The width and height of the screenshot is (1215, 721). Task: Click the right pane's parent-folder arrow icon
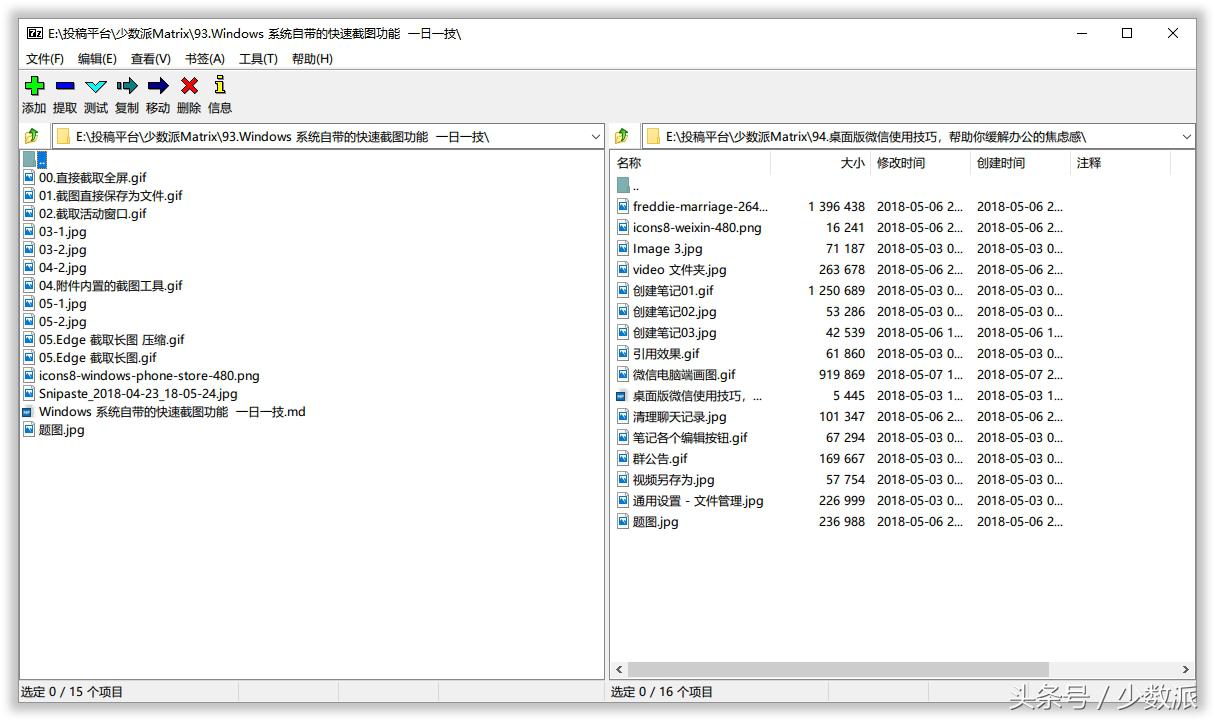pyautogui.click(x=621, y=135)
